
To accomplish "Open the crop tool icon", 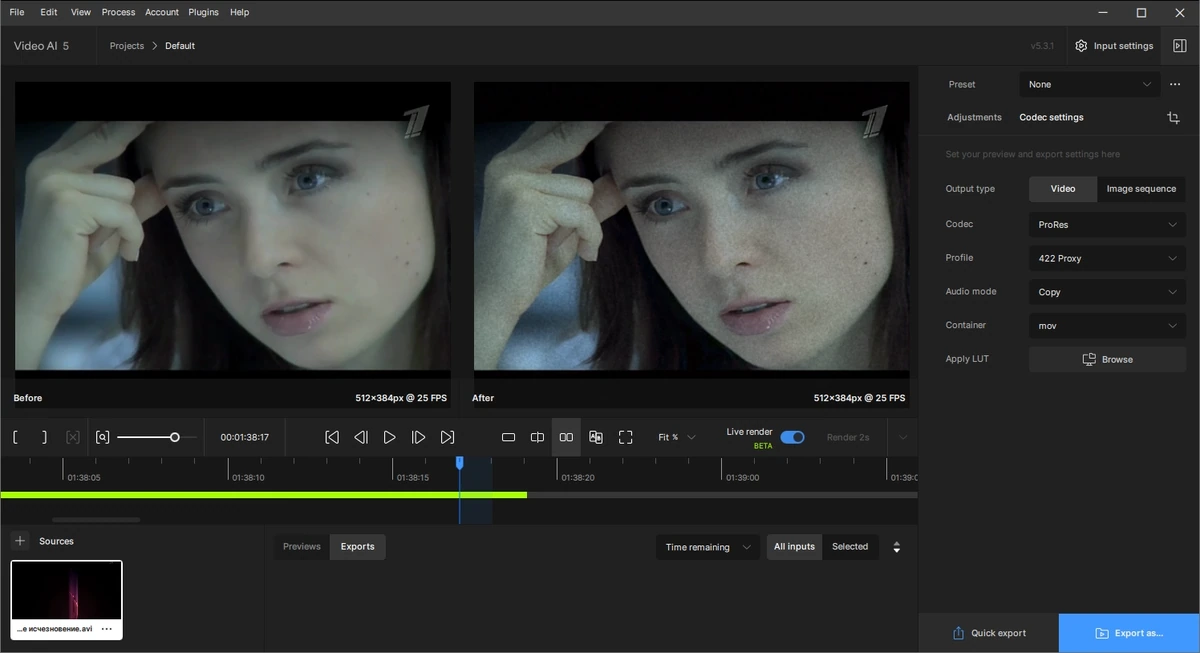I will 1173,117.
